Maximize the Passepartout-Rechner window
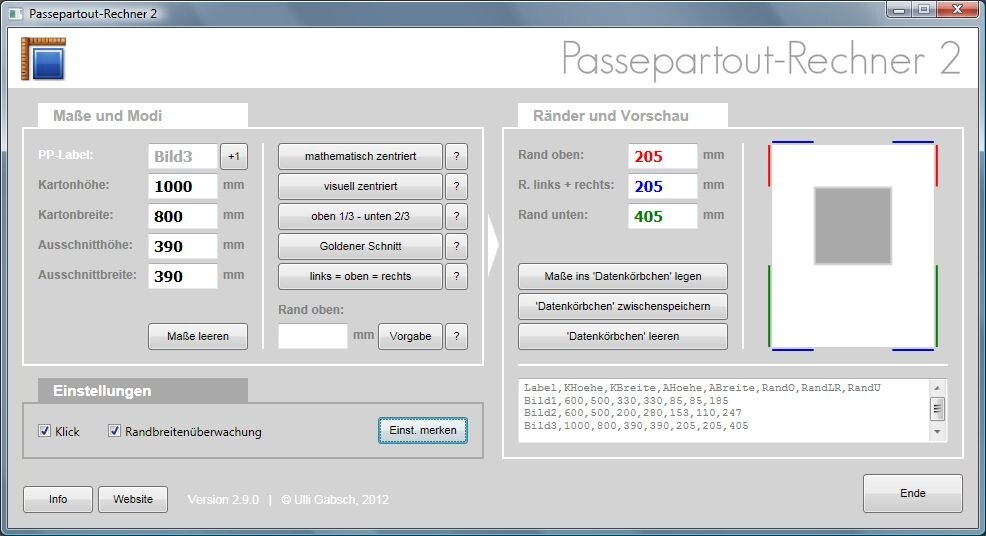The width and height of the screenshot is (986, 536). click(x=924, y=9)
